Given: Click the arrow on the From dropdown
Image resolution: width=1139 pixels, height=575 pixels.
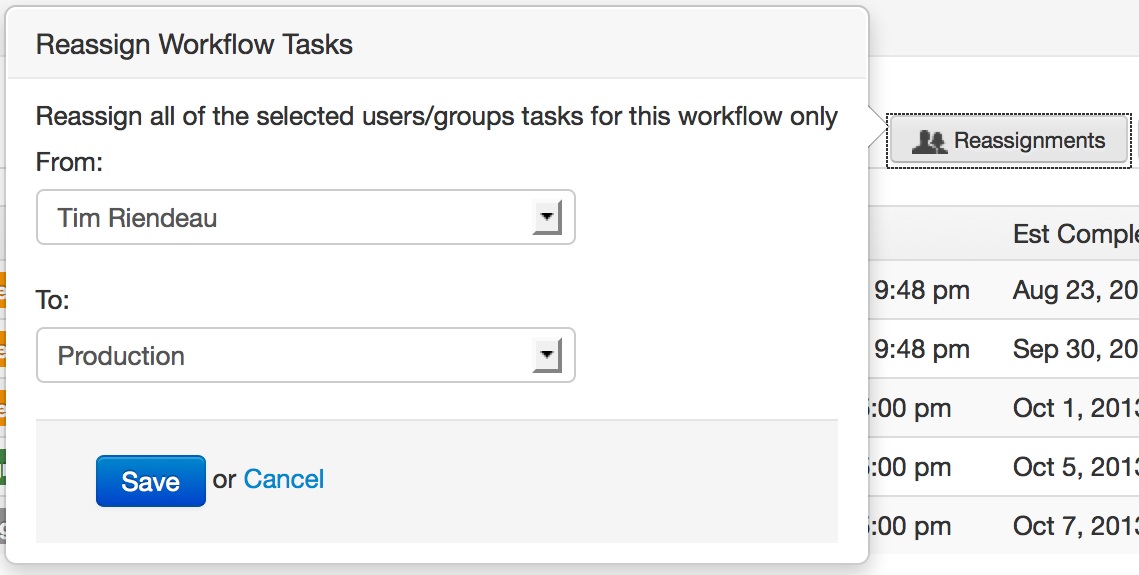Looking at the screenshot, I should (x=547, y=218).
